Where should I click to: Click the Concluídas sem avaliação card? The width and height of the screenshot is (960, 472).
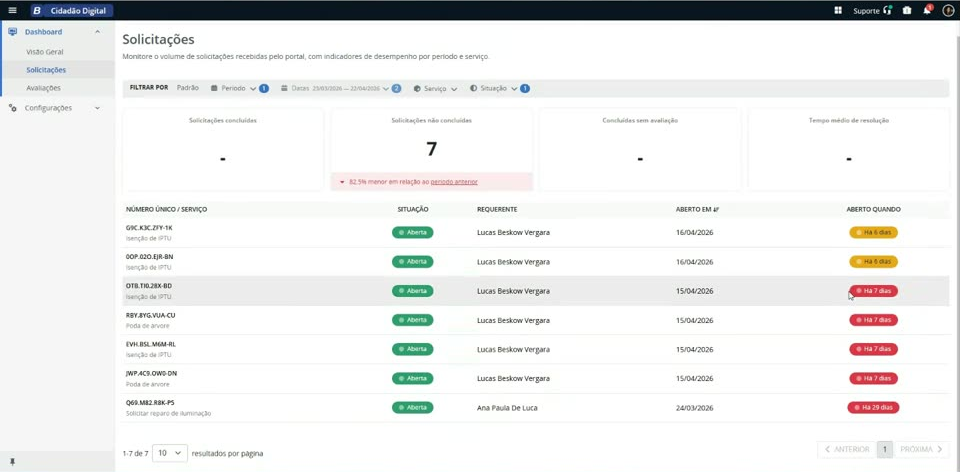point(640,149)
